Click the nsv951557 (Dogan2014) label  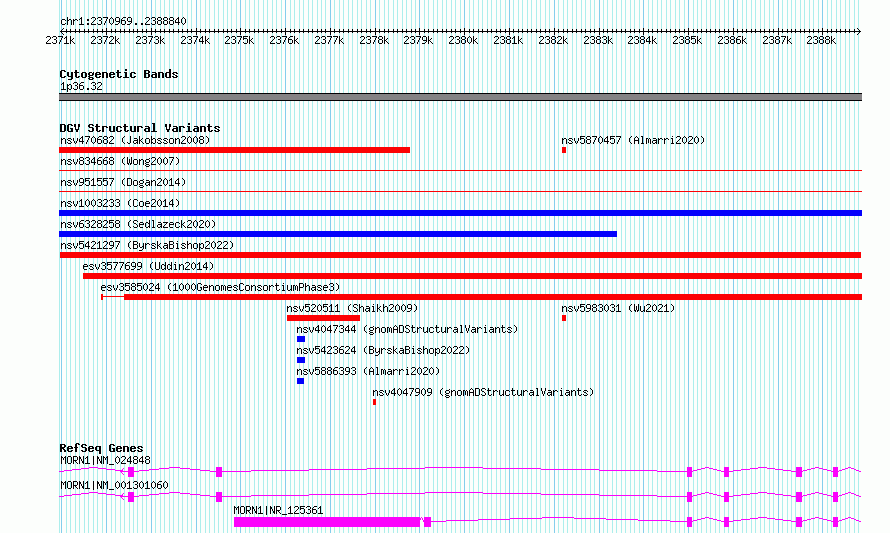pos(123,182)
